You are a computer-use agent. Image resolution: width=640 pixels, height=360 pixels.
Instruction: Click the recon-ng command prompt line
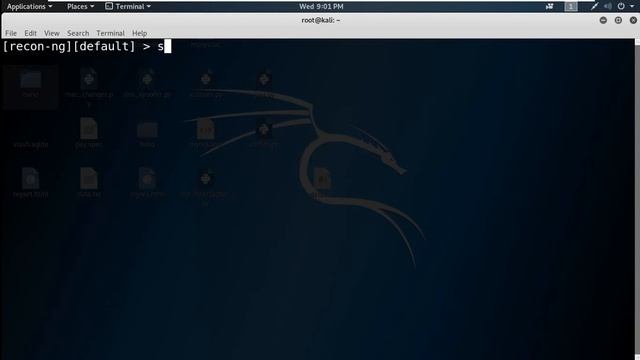click(87, 47)
